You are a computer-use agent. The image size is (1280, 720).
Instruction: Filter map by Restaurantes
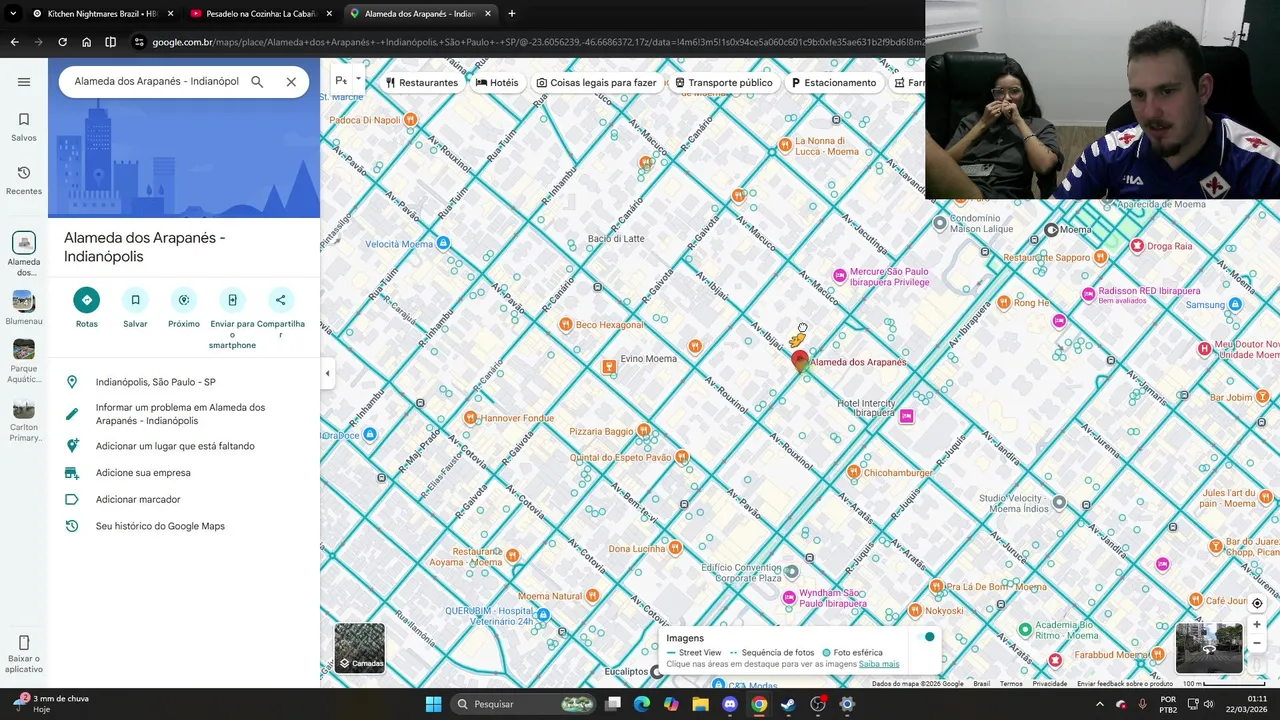[x=421, y=83]
